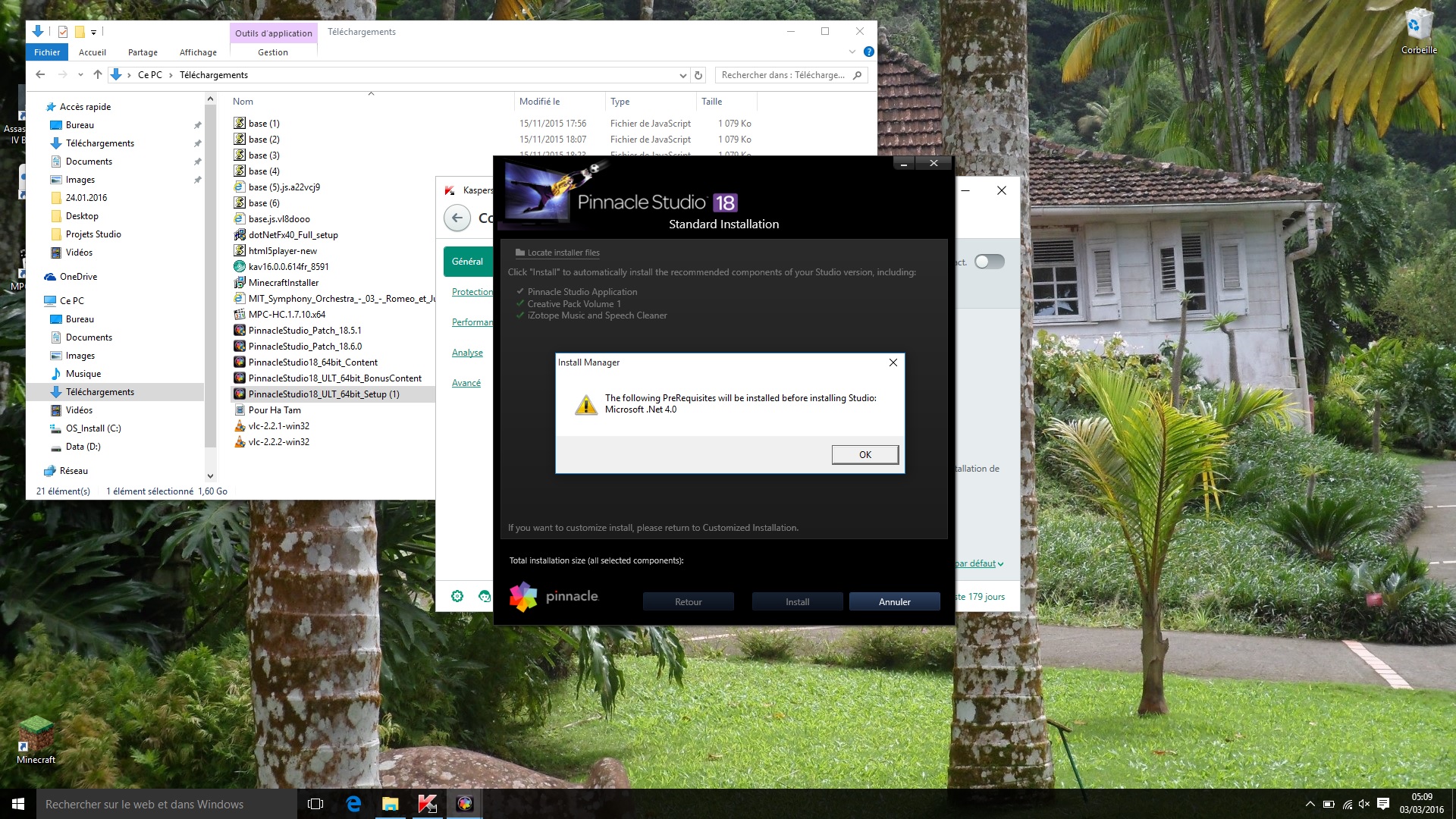Click the Explorer search field
Image resolution: width=1456 pixels, height=819 pixels.
(791, 75)
